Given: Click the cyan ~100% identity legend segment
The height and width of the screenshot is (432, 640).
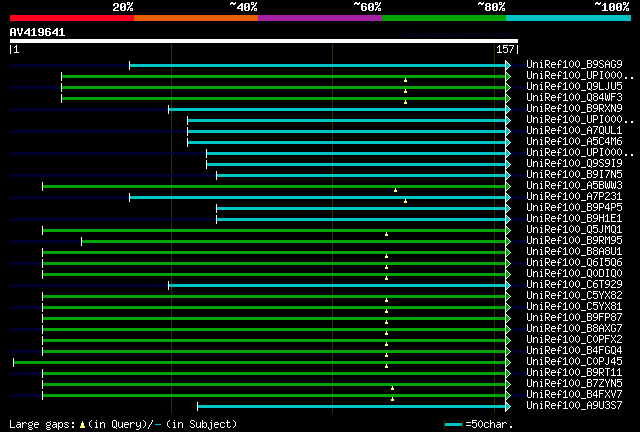Looking at the screenshot, I should tap(569, 18).
